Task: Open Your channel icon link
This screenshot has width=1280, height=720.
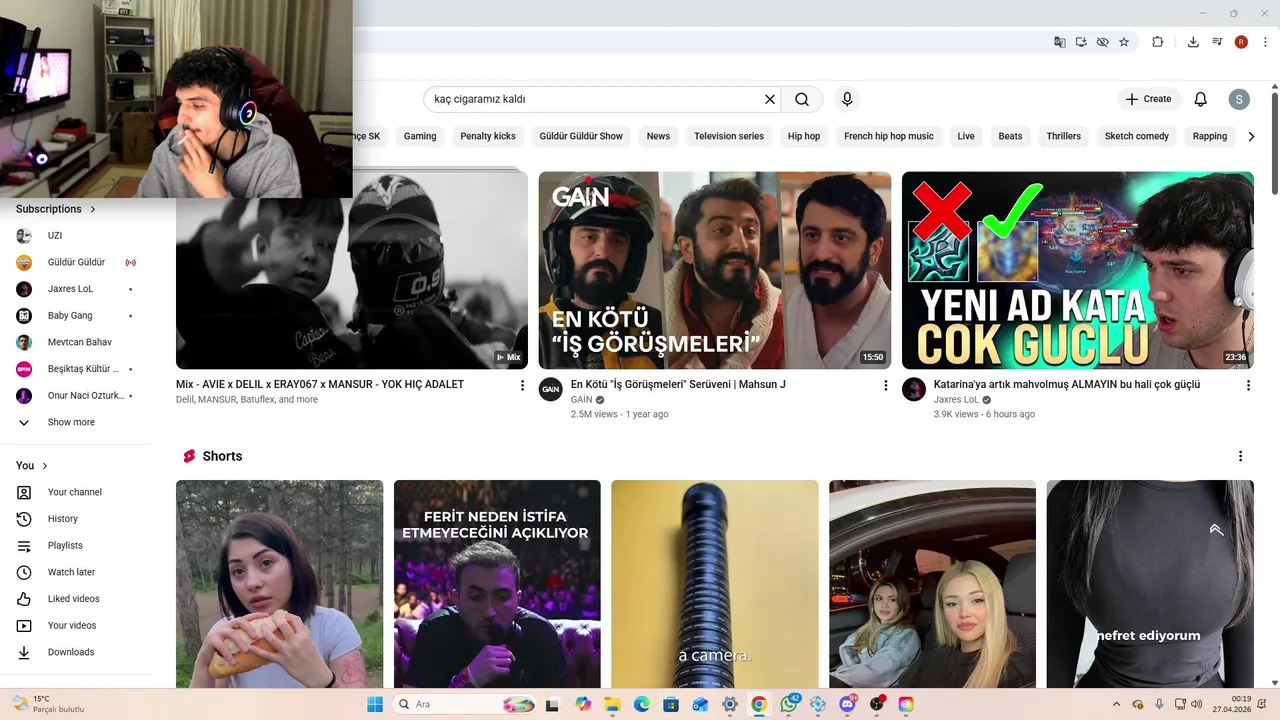Action: tap(24, 492)
